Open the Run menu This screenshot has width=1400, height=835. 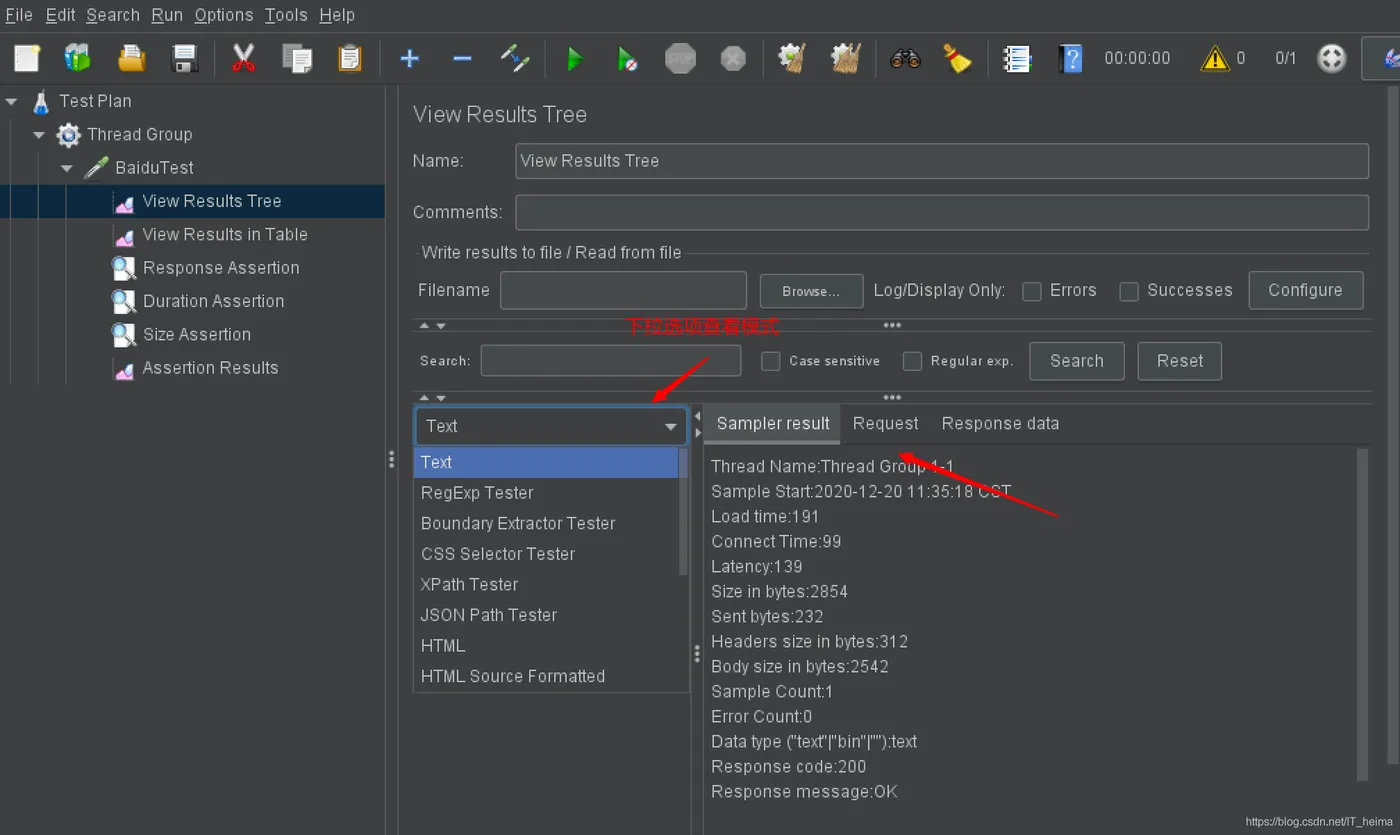[x=167, y=15]
